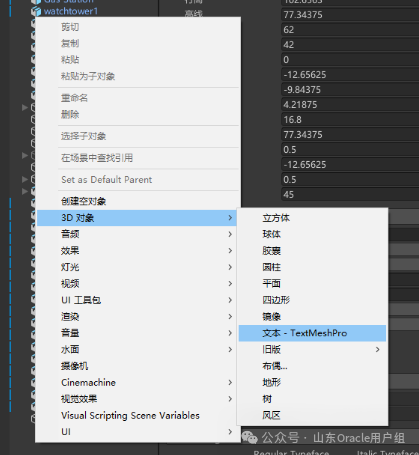Create a 圆柱 3D object

[x=271, y=267]
